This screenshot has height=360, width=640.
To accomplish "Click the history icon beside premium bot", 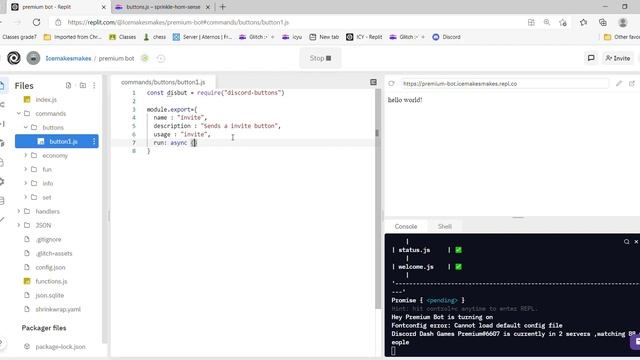I will click(161, 58).
